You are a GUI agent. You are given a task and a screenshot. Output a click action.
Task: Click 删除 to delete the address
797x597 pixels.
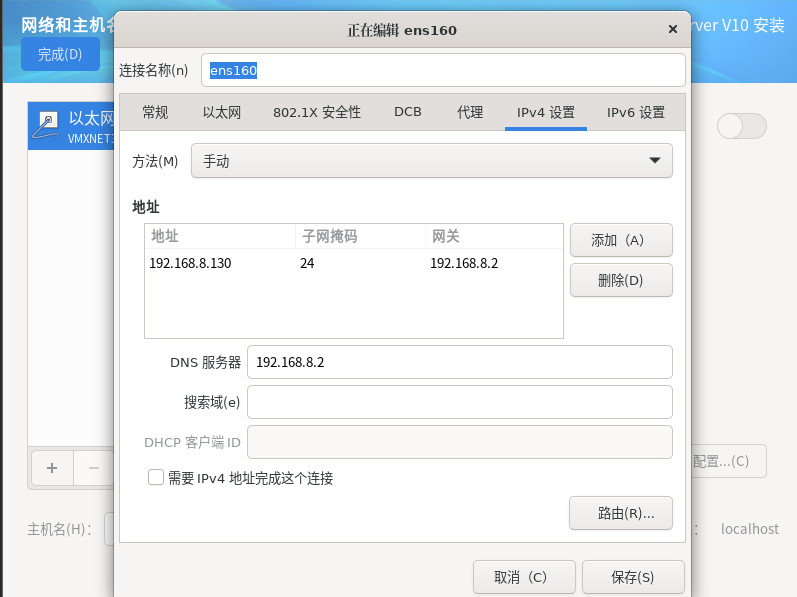click(x=621, y=280)
